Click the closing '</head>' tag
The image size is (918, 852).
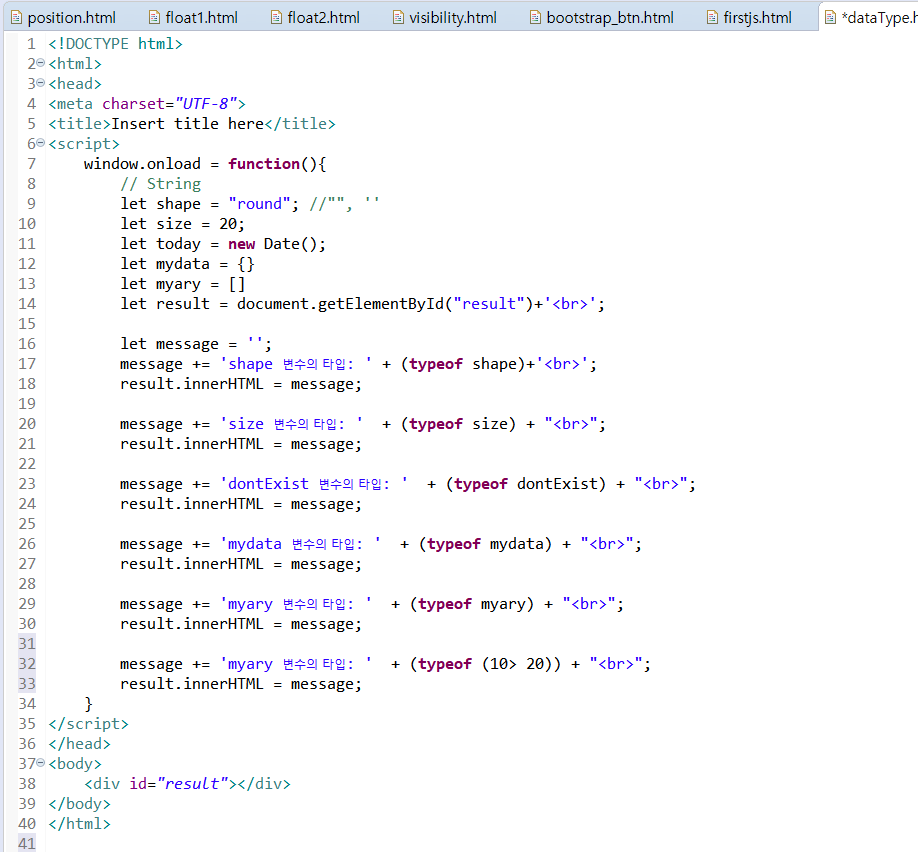coord(80,744)
